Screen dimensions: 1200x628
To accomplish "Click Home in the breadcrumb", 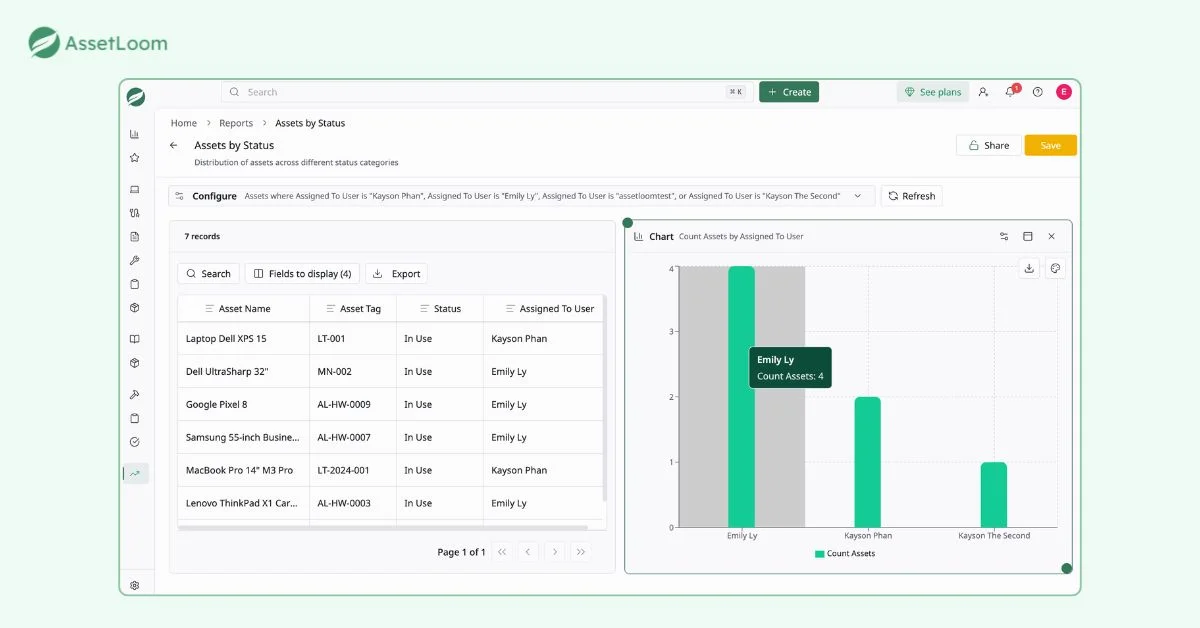I will (x=184, y=123).
